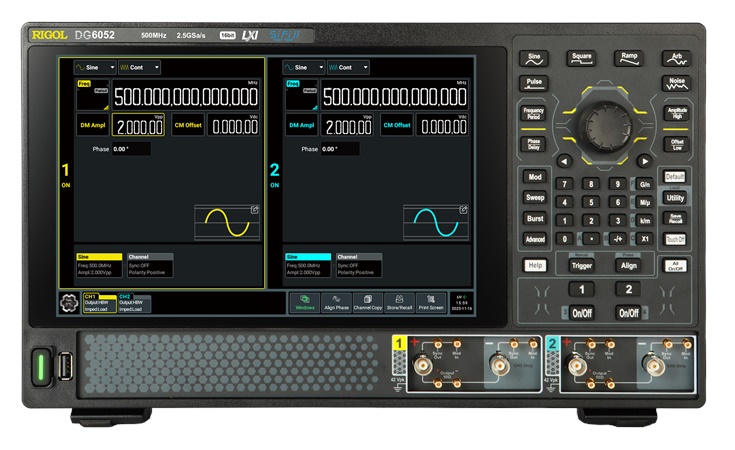Tap the Sweep hardware key
This screenshot has height=450, width=735.
coord(535,197)
